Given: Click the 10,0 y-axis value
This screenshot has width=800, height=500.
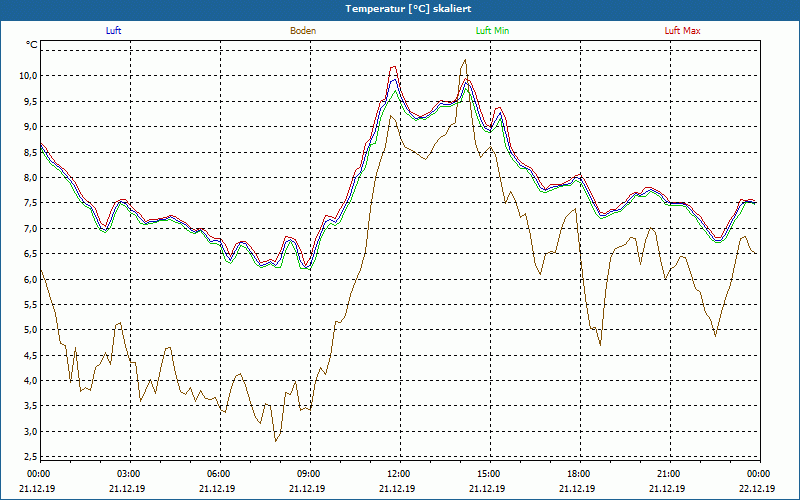Looking at the screenshot, I should pos(28,76).
